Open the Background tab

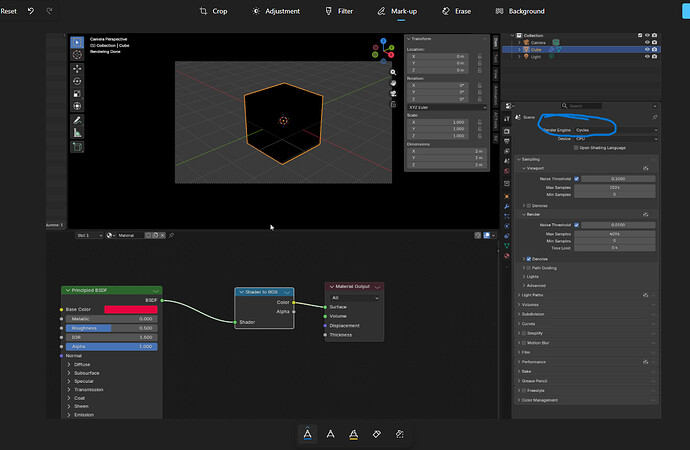[x=520, y=11]
